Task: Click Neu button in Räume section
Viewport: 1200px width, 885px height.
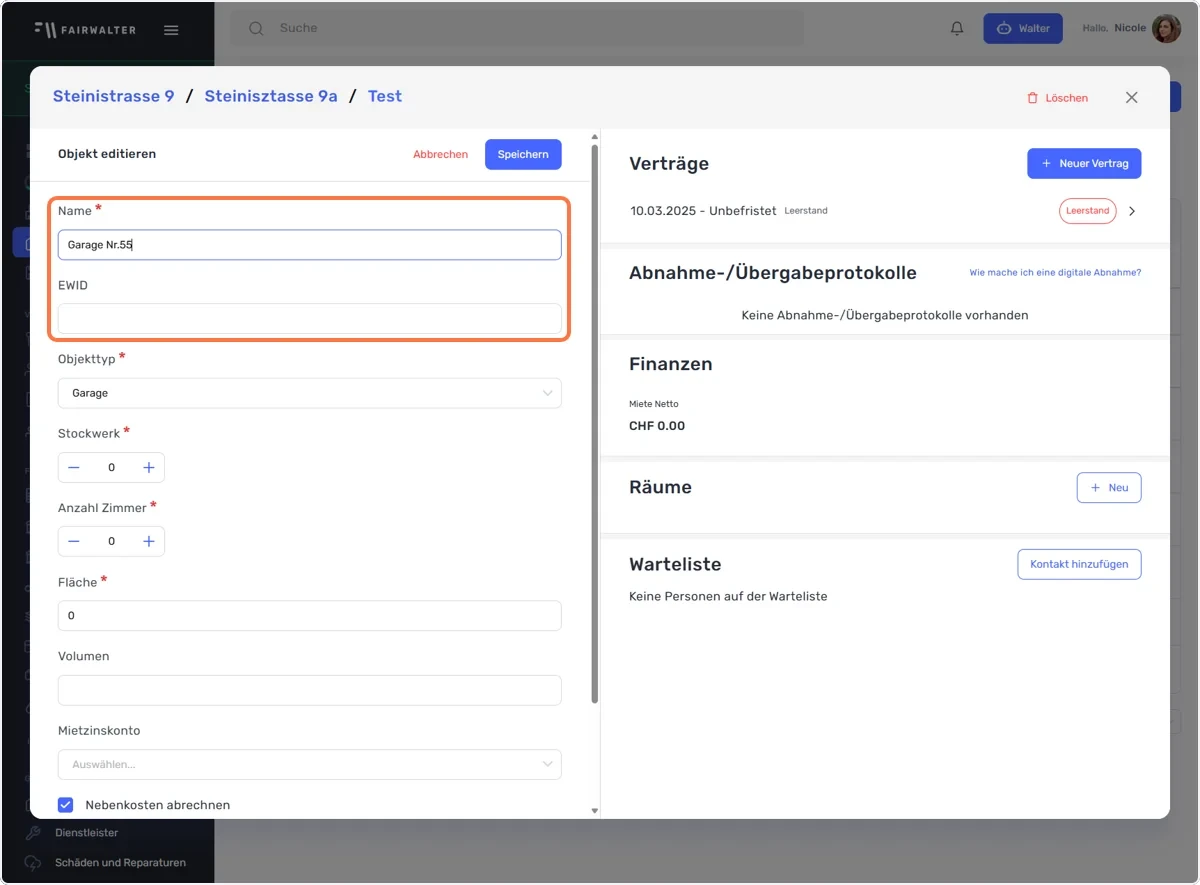Action: tap(1109, 487)
